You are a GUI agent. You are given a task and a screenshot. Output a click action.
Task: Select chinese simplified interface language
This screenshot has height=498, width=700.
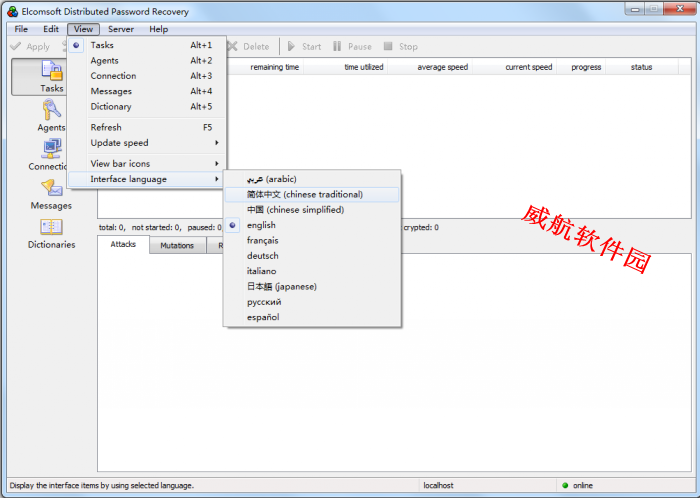[312, 210]
